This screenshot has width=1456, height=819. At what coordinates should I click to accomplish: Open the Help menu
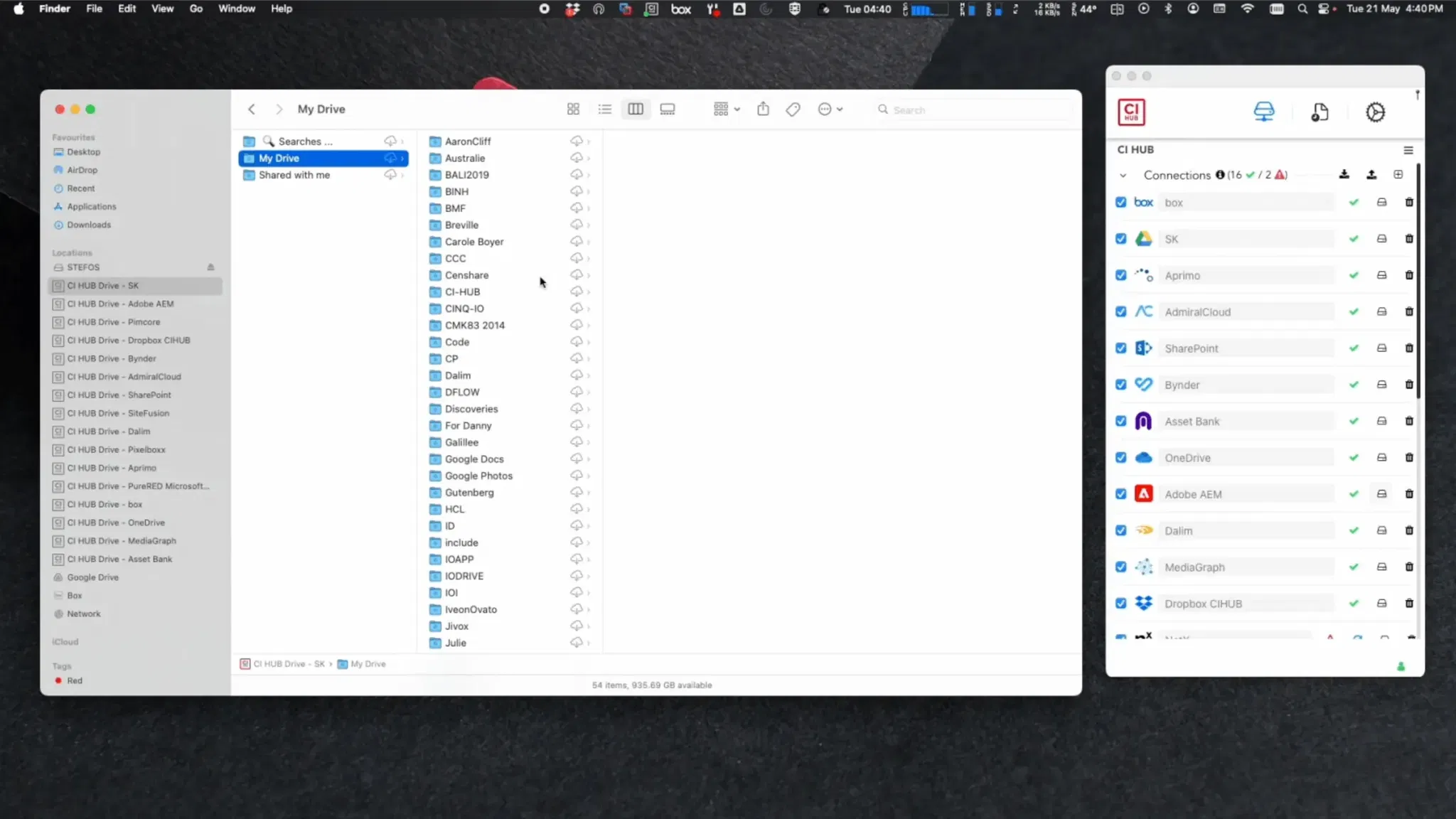point(282,9)
